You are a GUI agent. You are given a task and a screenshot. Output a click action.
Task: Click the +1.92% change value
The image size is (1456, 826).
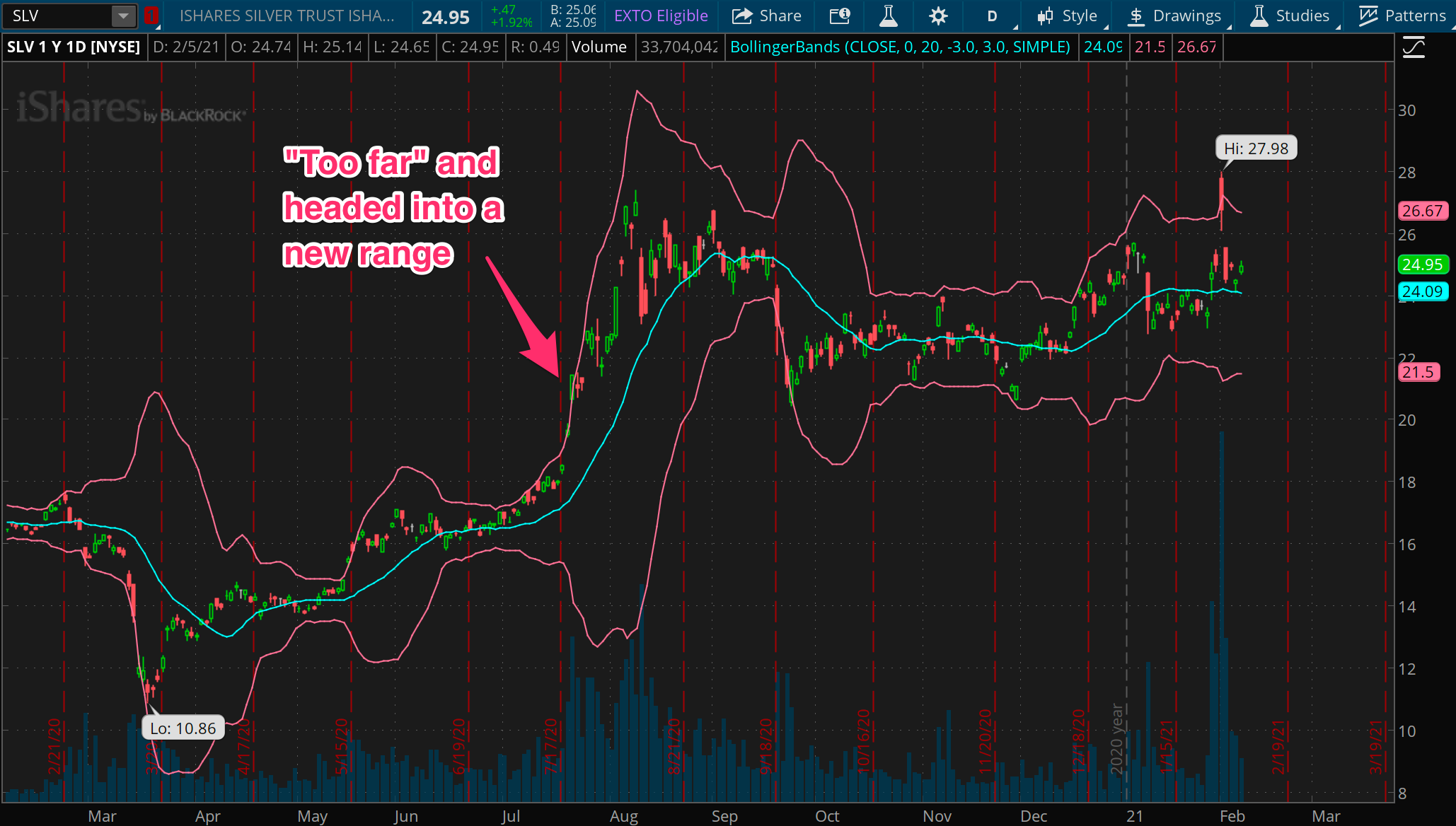click(x=512, y=22)
